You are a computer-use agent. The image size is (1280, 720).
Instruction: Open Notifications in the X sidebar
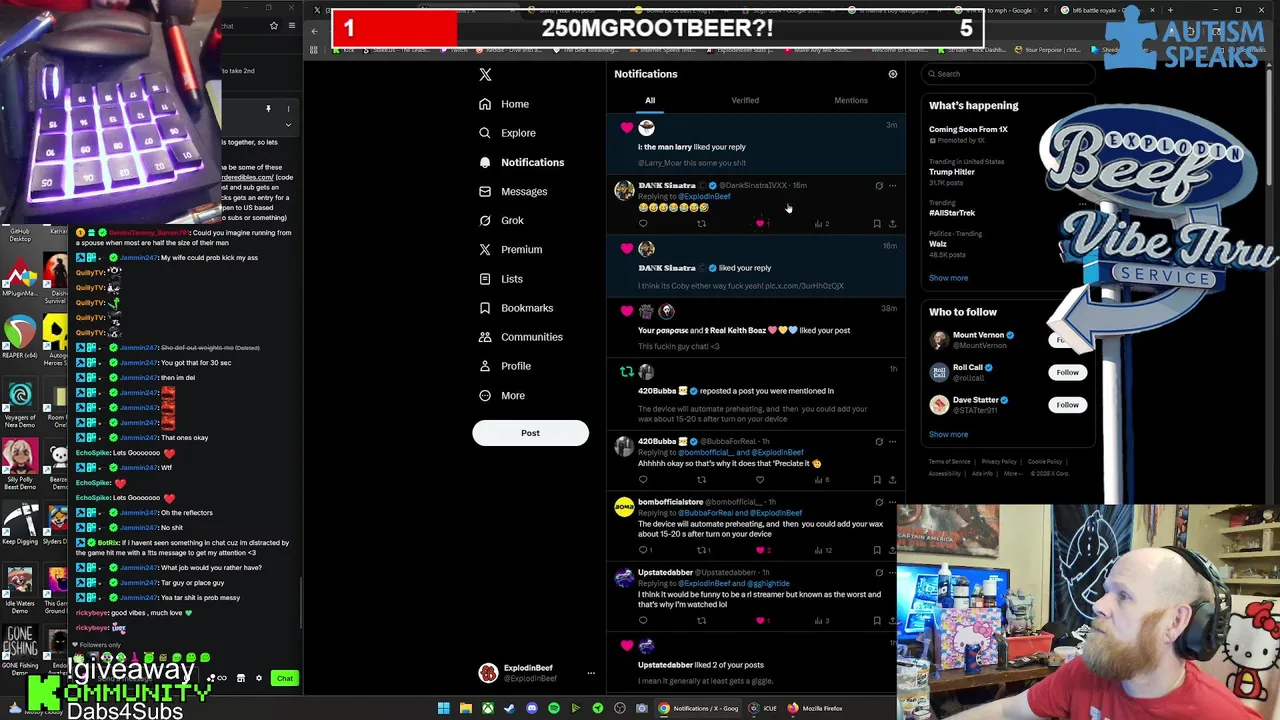click(521, 162)
